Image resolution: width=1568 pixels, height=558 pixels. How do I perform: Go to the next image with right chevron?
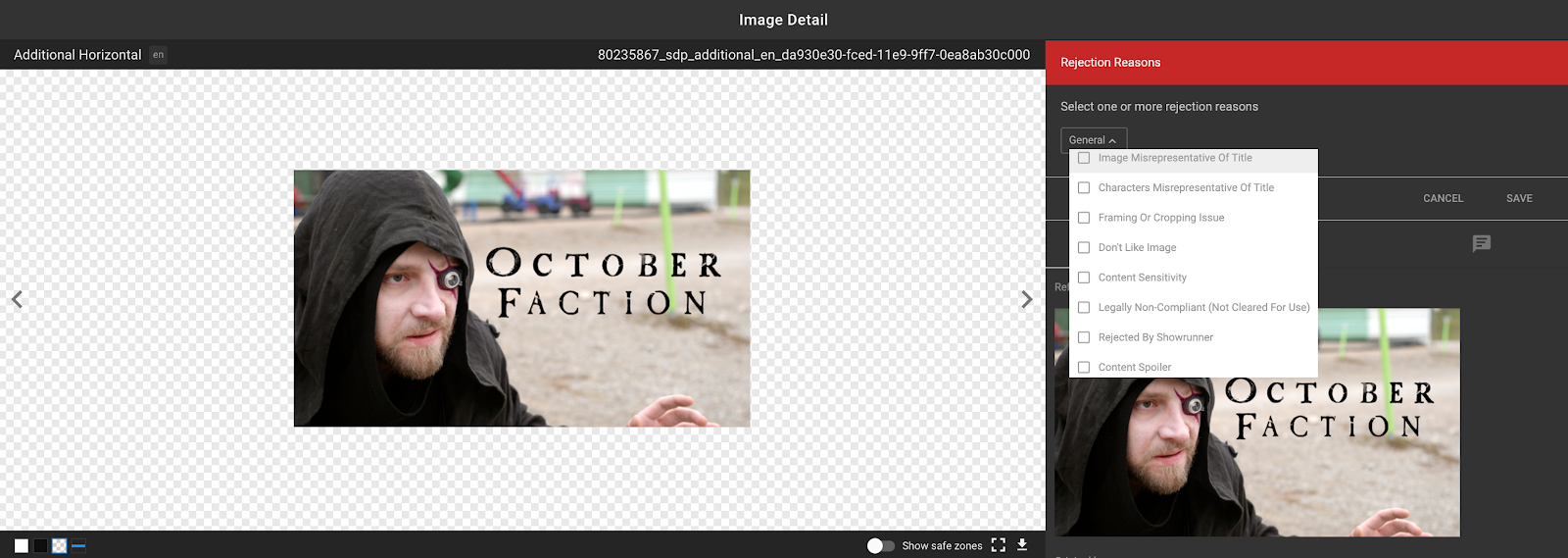pyautogui.click(x=1026, y=299)
